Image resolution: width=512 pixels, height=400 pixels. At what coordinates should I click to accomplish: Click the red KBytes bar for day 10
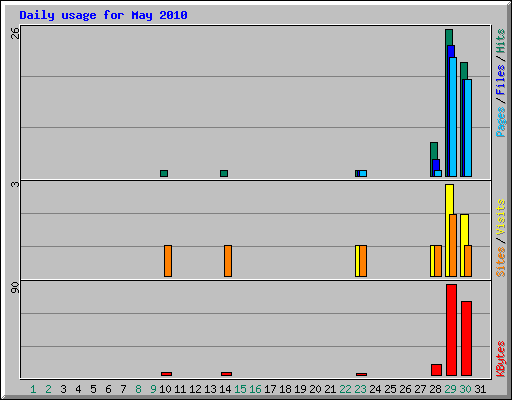[166, 374]
